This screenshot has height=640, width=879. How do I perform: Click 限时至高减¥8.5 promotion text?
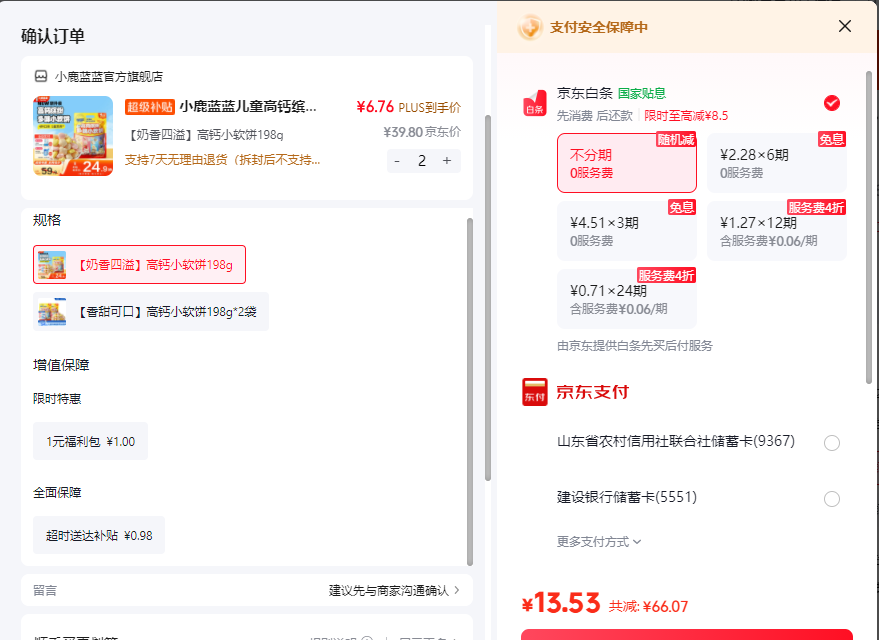pyautogui.click(x=686, y=116)
